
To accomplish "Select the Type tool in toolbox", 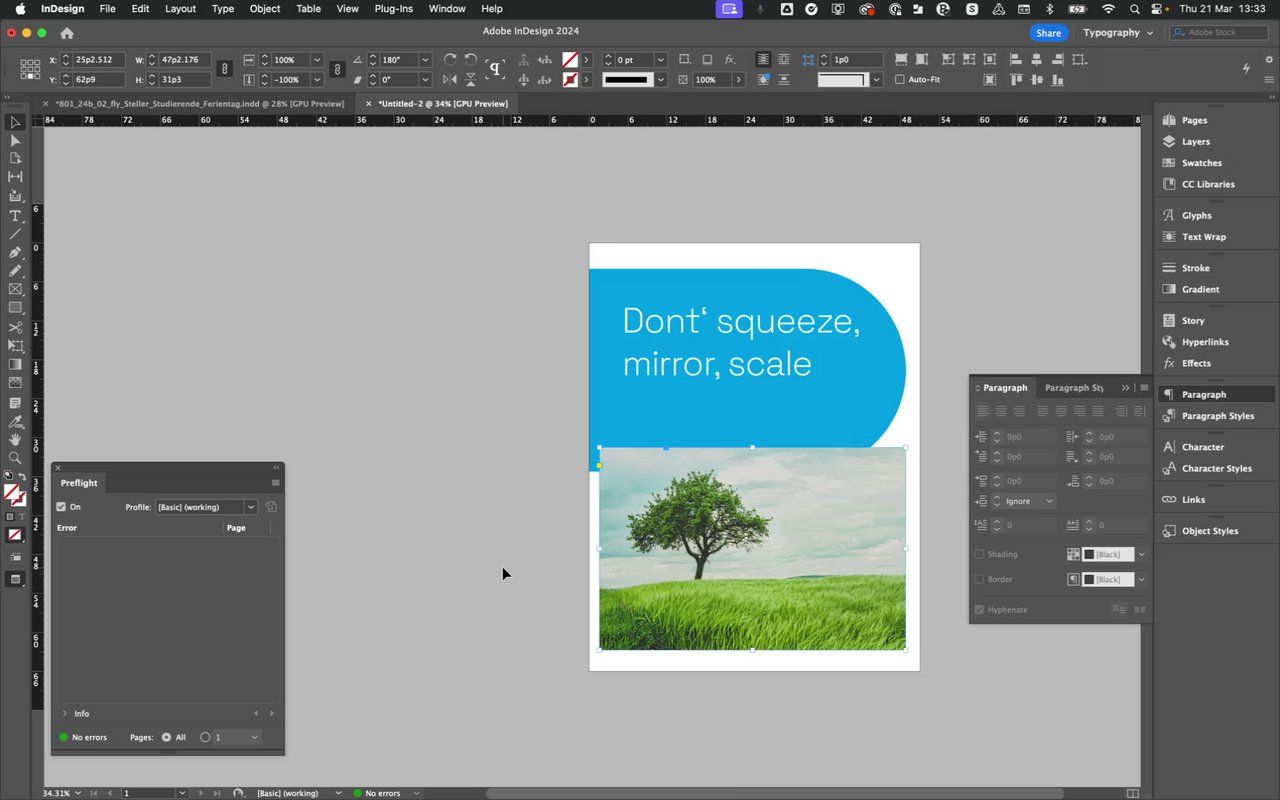I will (x=15, y=216).
